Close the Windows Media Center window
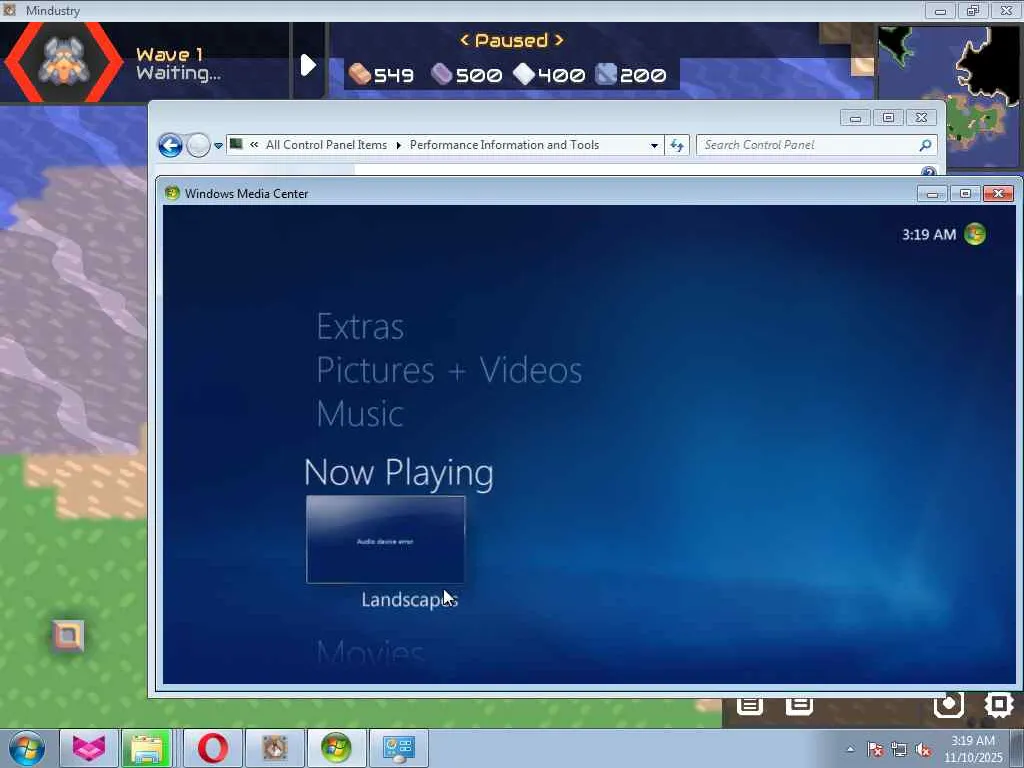The width and height of the screenshot is (1024, 768). [x=999, y=193]
